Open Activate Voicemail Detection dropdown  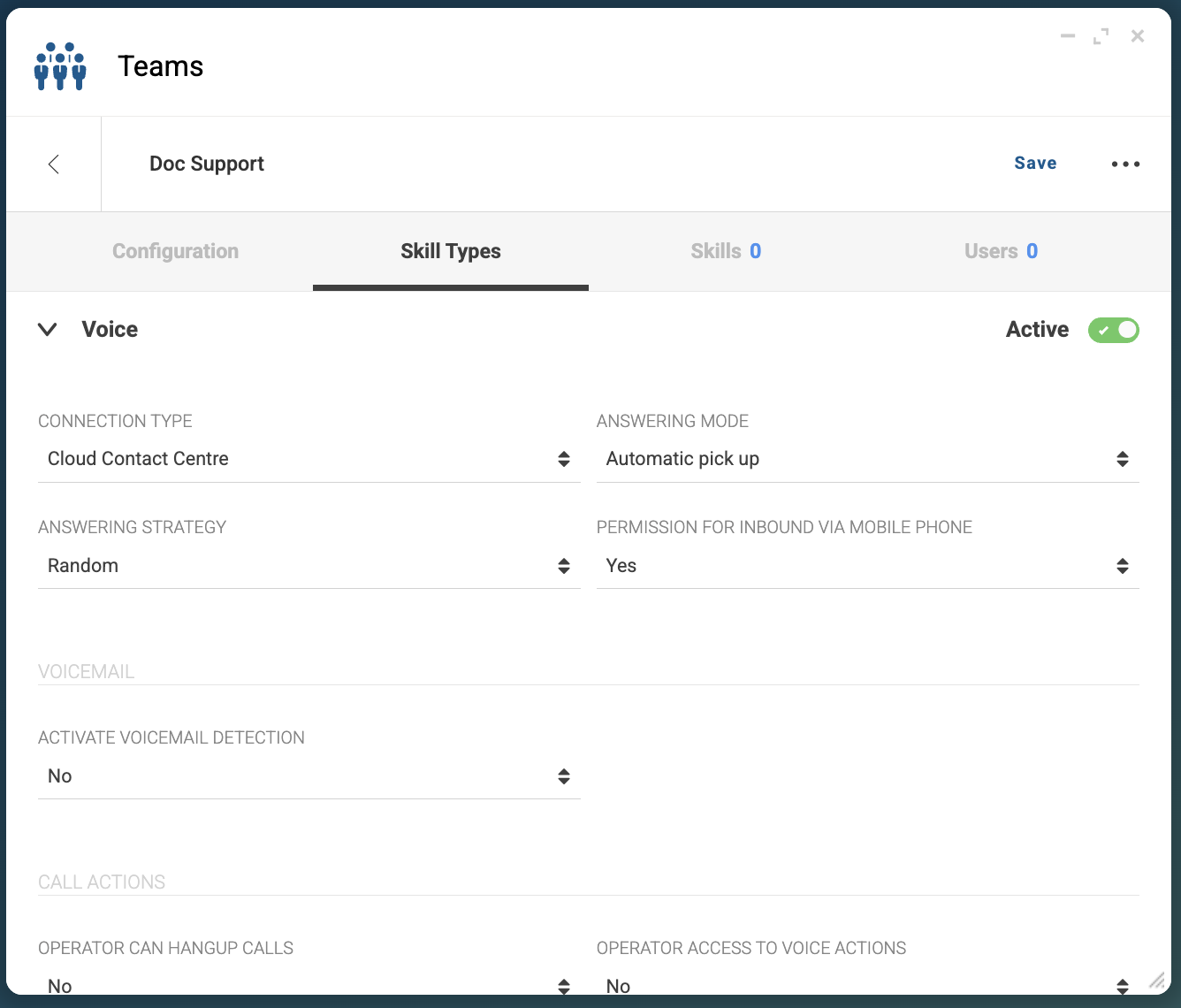(x=309, y=776)
